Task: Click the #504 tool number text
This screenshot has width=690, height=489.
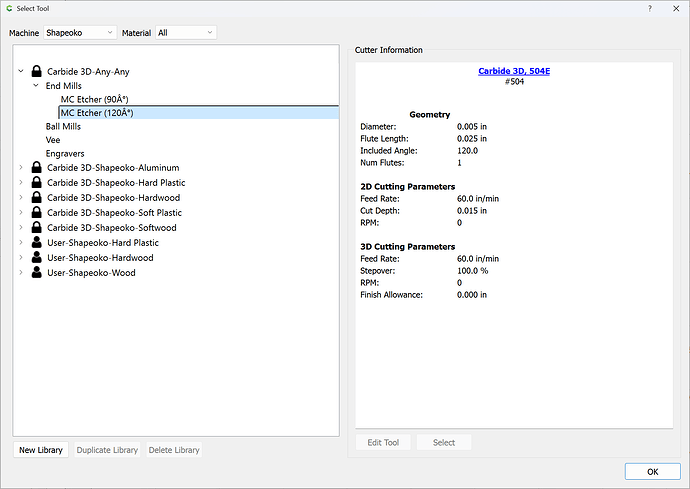Action: click(x=514, y=81)
